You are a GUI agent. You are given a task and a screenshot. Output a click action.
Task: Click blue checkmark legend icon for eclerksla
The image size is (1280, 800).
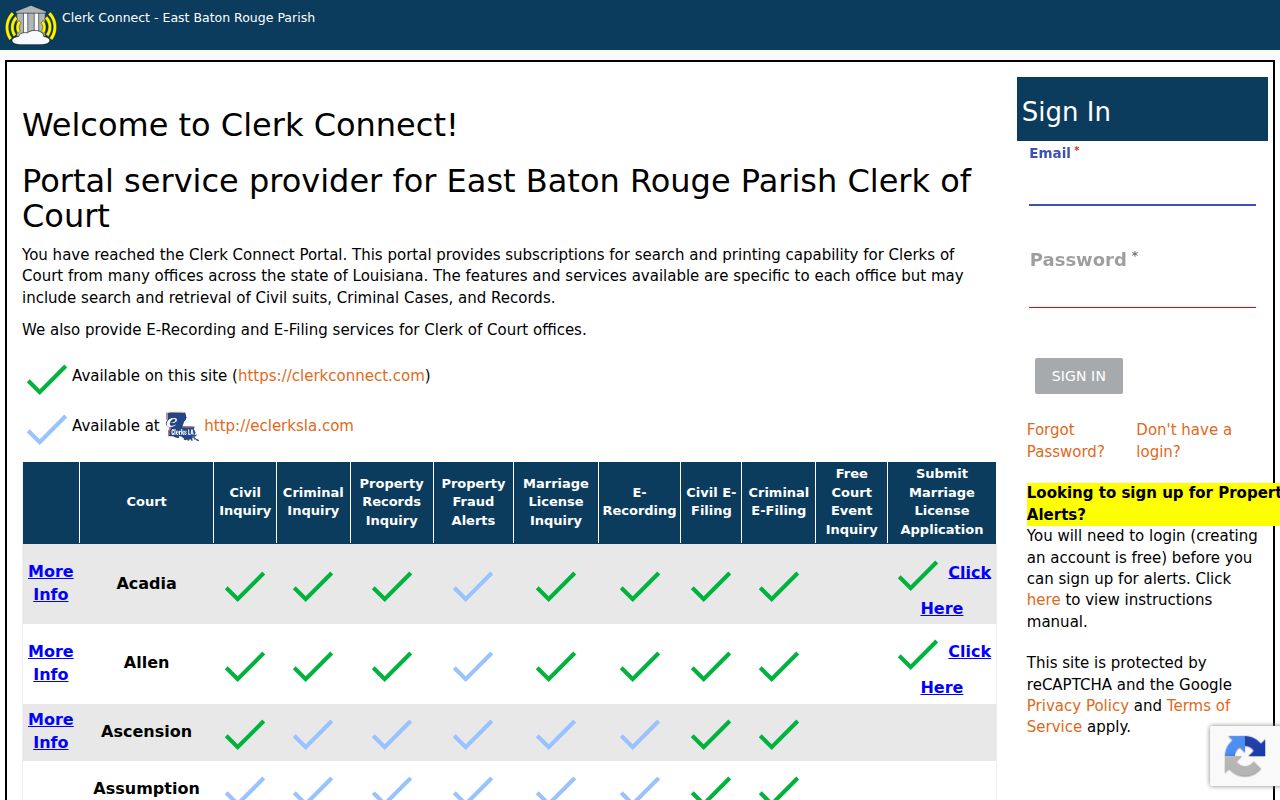(x=47, y=429)
